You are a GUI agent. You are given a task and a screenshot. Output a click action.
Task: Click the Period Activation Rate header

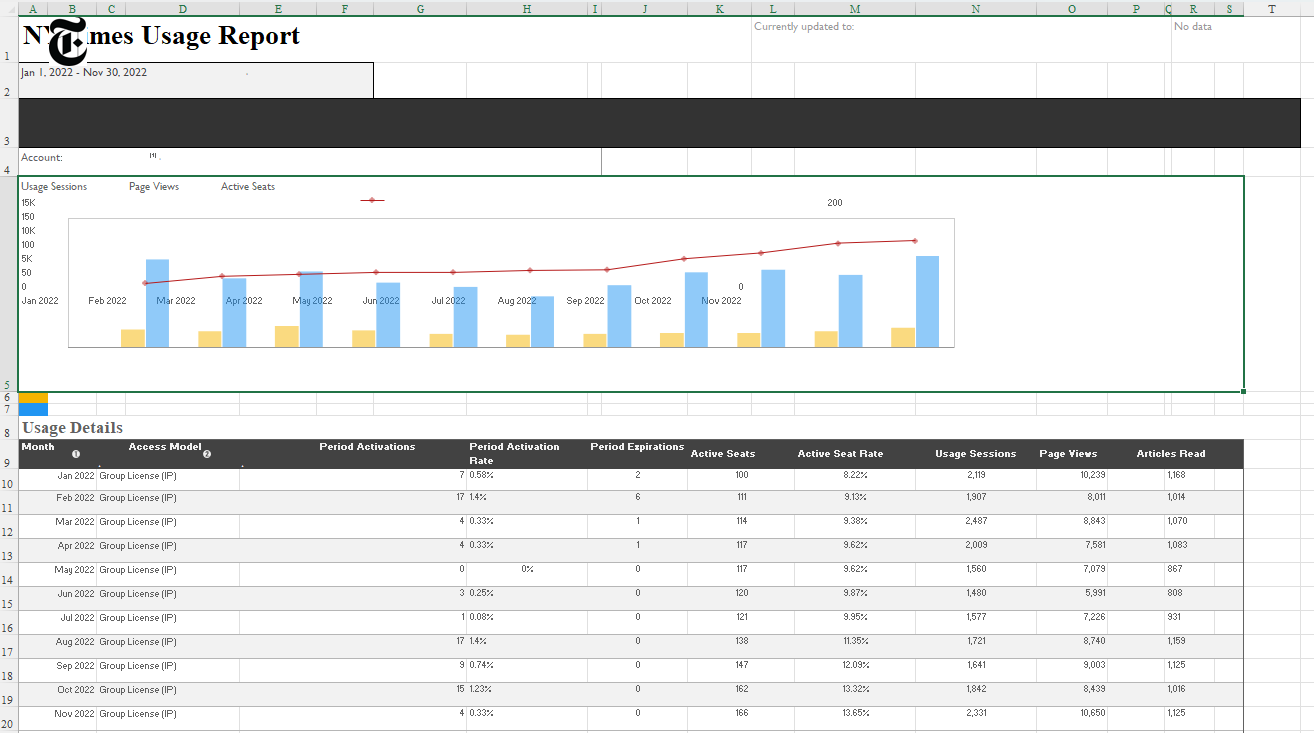(x=514, y=454)
